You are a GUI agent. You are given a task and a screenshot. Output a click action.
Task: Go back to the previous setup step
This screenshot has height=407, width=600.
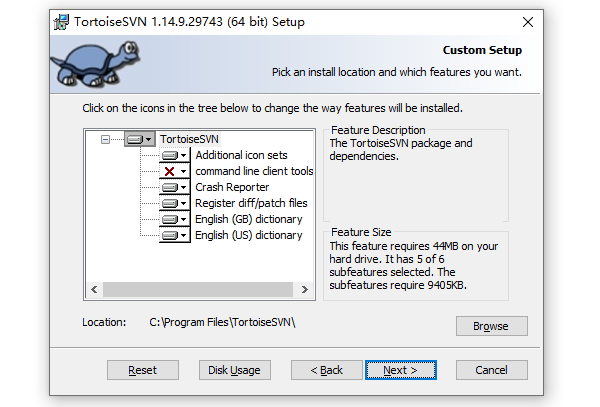pyautogui.click(x=326, y=370)
